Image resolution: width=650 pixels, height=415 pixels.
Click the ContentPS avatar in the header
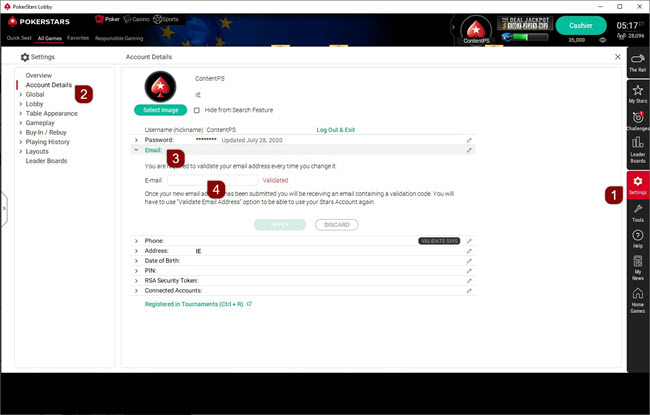coord(476,30)
